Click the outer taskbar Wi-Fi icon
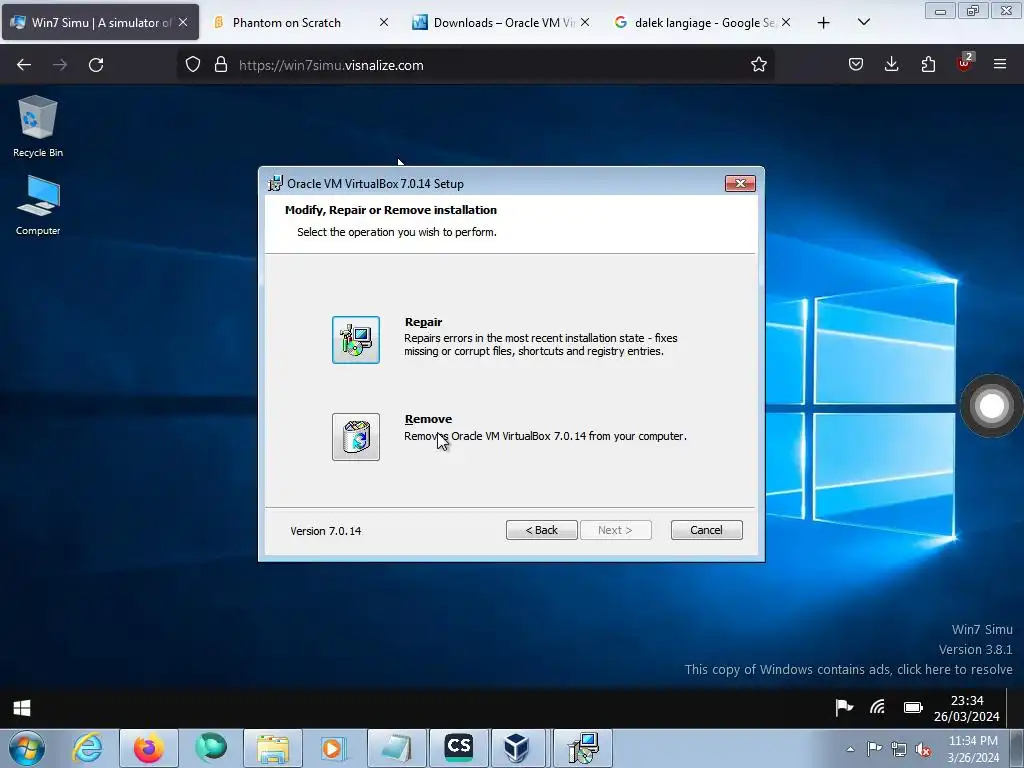Image resolution: width=1024 pixels, height=768 pixels. tap(878, 708)
